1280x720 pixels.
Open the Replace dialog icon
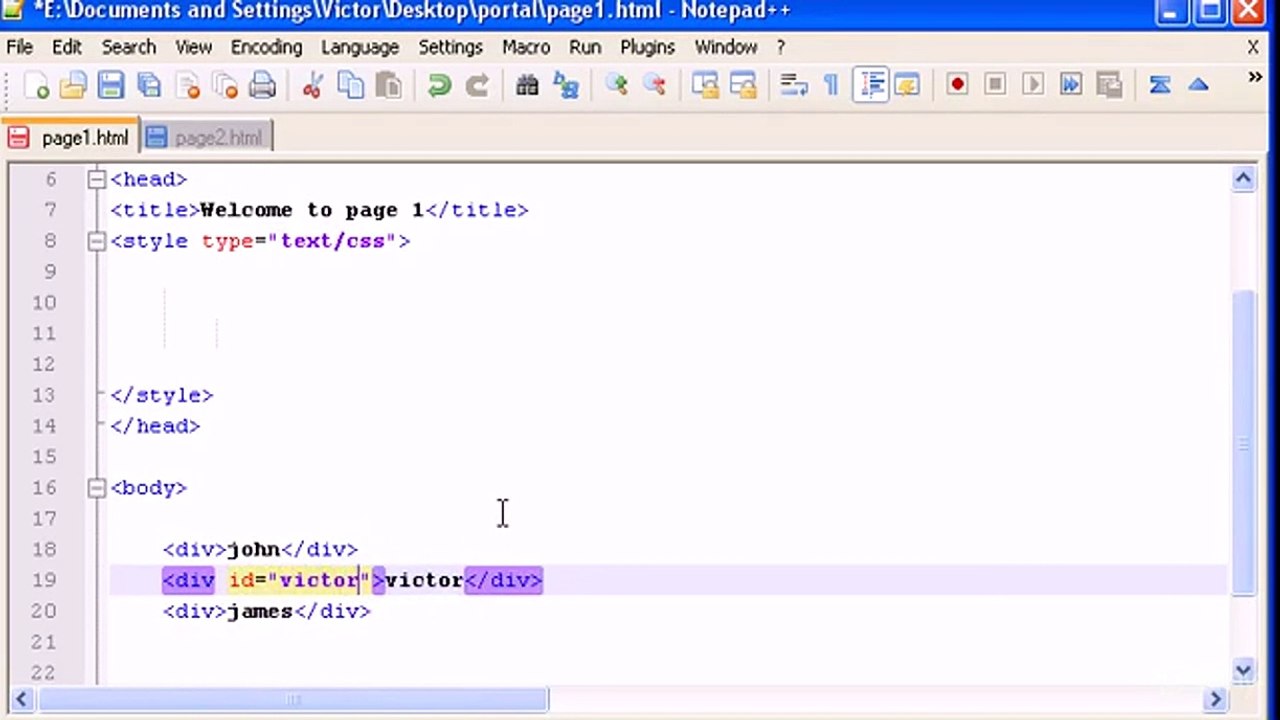coord(566,86)
